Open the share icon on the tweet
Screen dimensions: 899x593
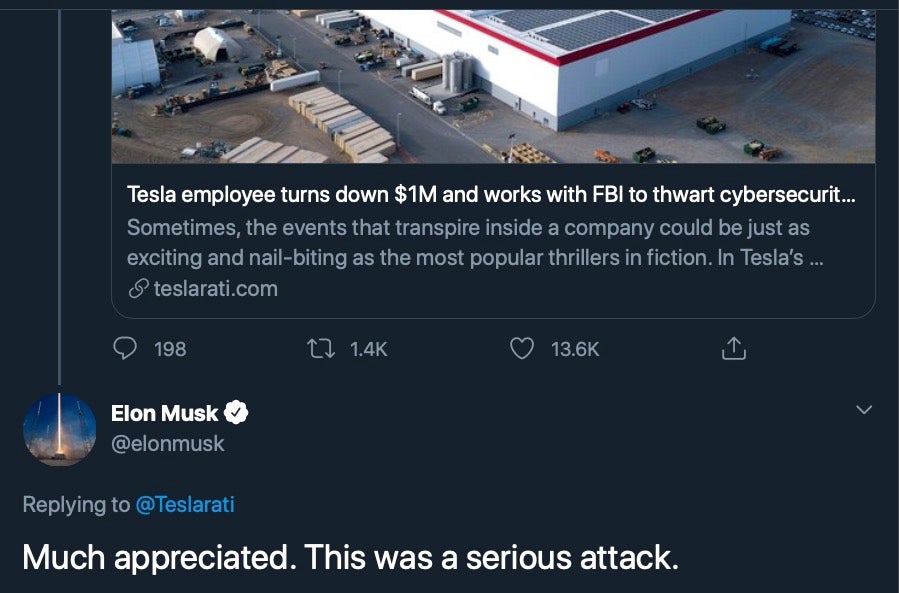733,348
